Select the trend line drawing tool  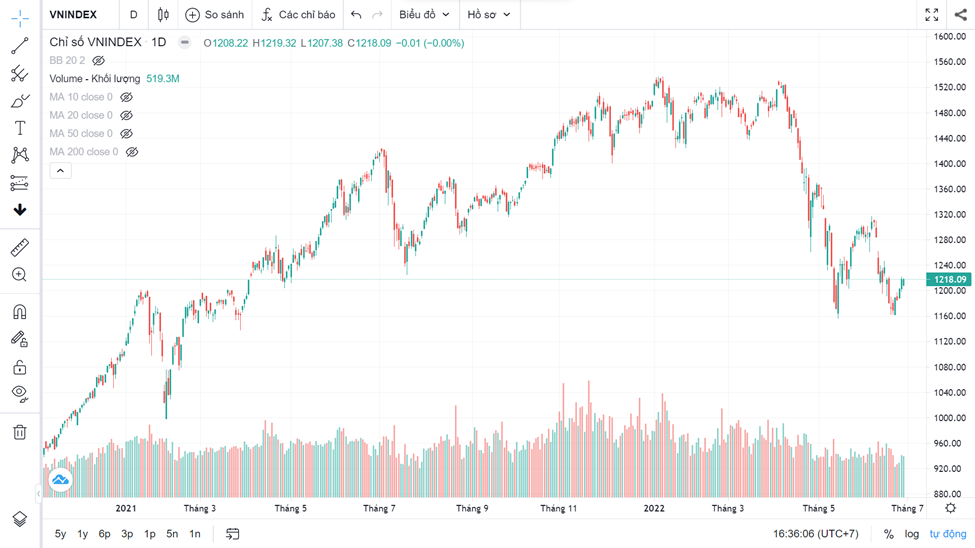point(19,47)
